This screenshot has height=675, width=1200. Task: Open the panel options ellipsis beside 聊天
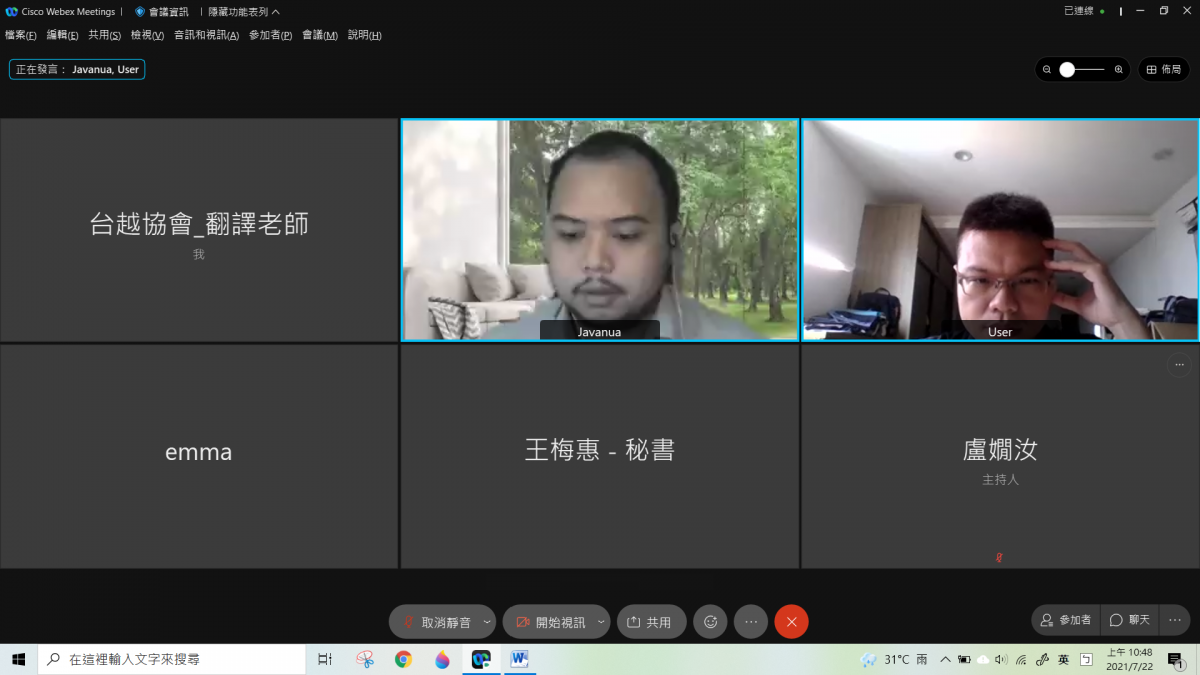click(x=1174, y=620)
